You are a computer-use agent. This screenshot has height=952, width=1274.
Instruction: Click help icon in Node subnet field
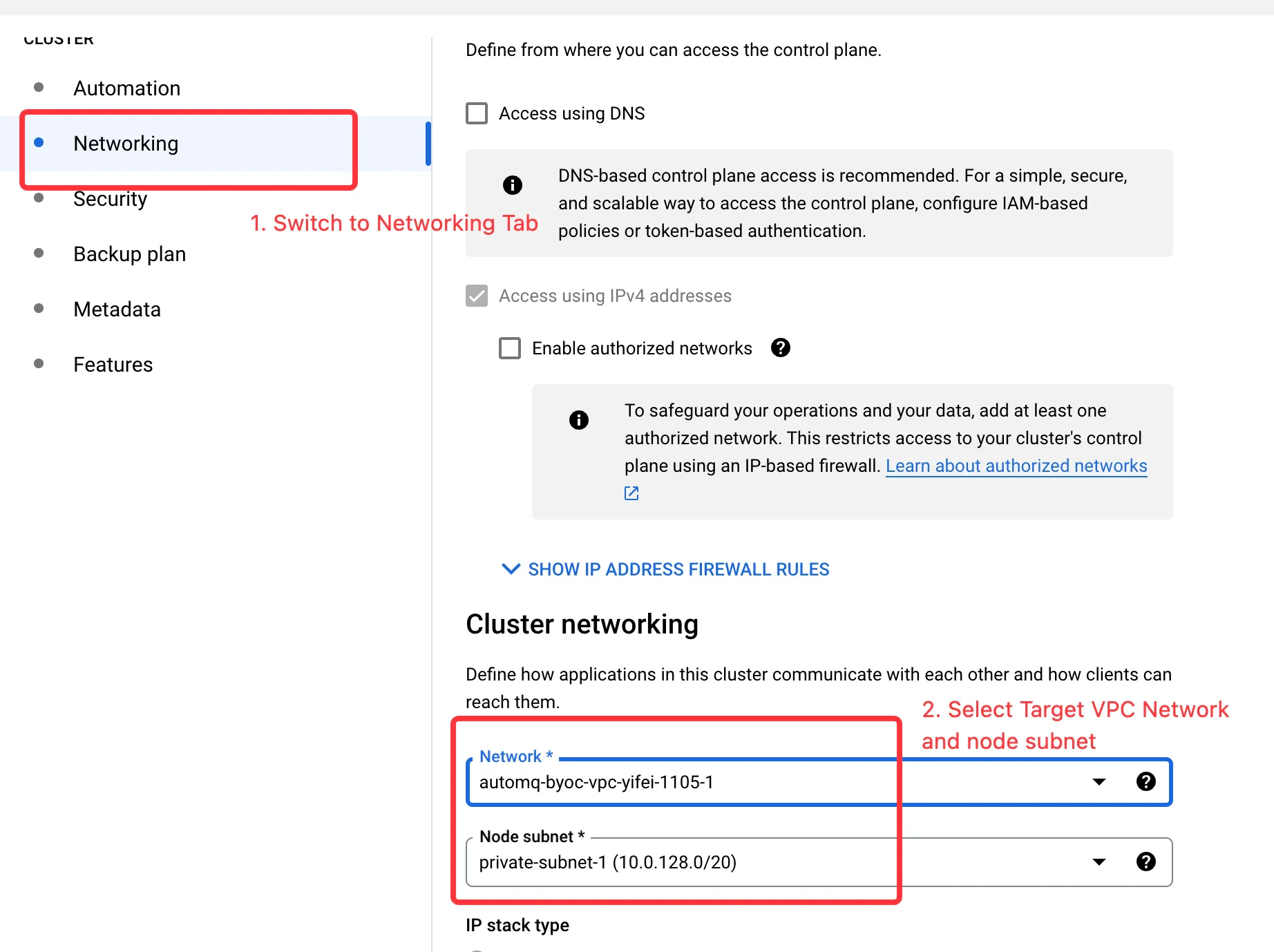click(1146, 861)
